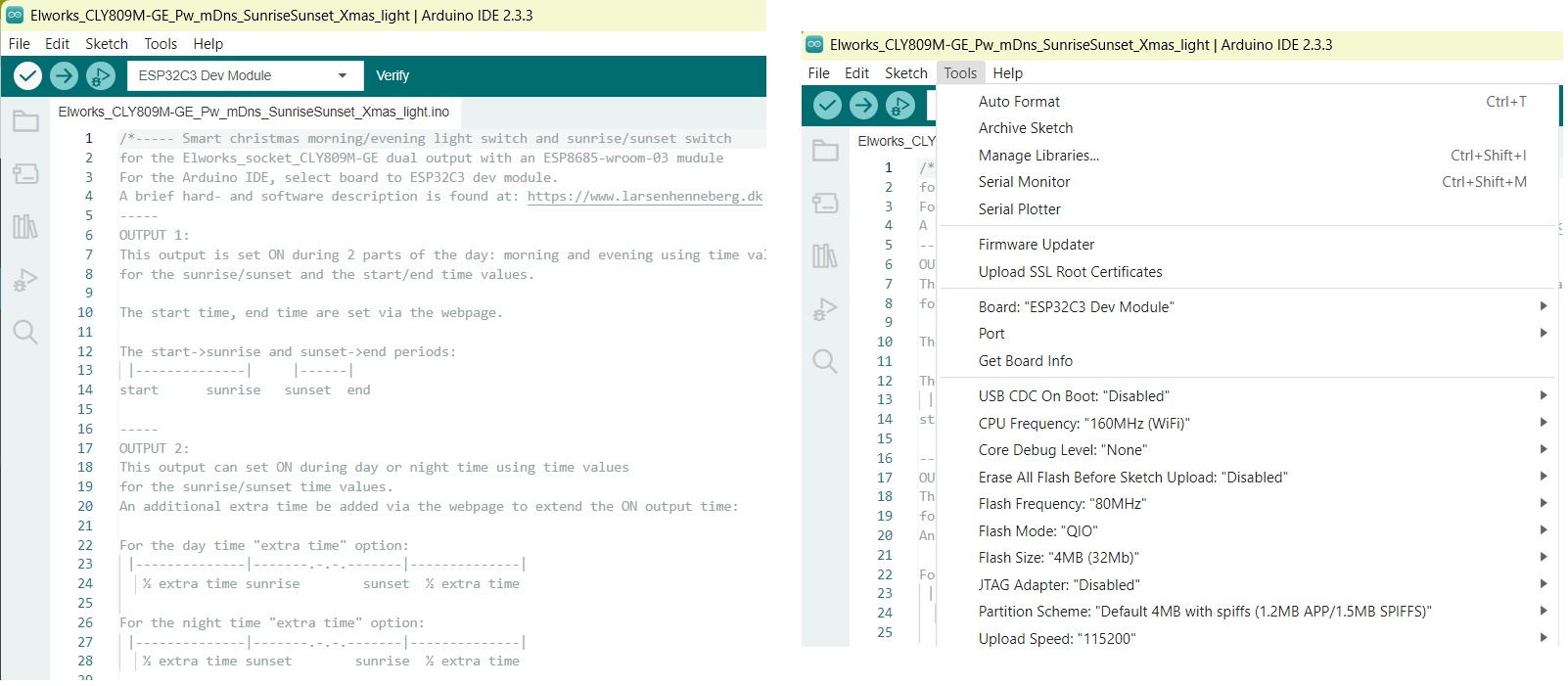Image resolution: width=1568 pixels, height=686 pixels.
Task: Click Upload arrow button in left window
Action: coord(64,75)
